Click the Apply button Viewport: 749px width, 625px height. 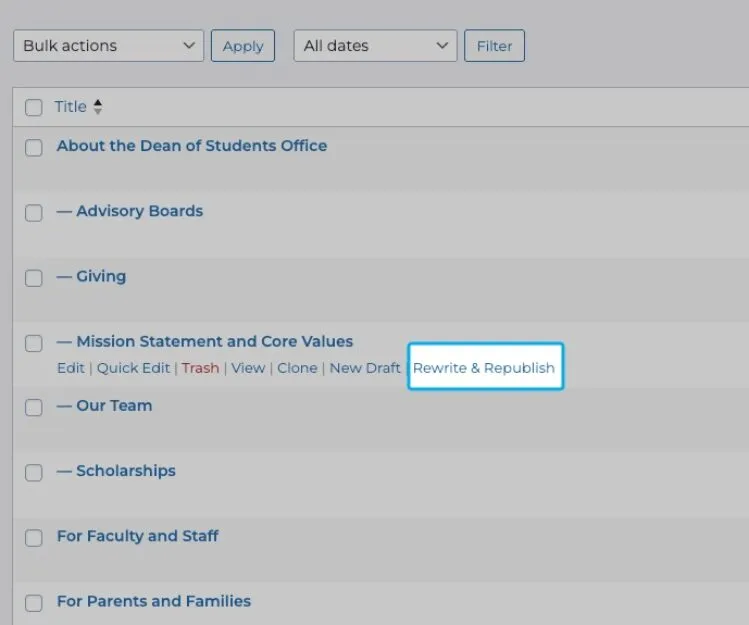pos(243,46)
